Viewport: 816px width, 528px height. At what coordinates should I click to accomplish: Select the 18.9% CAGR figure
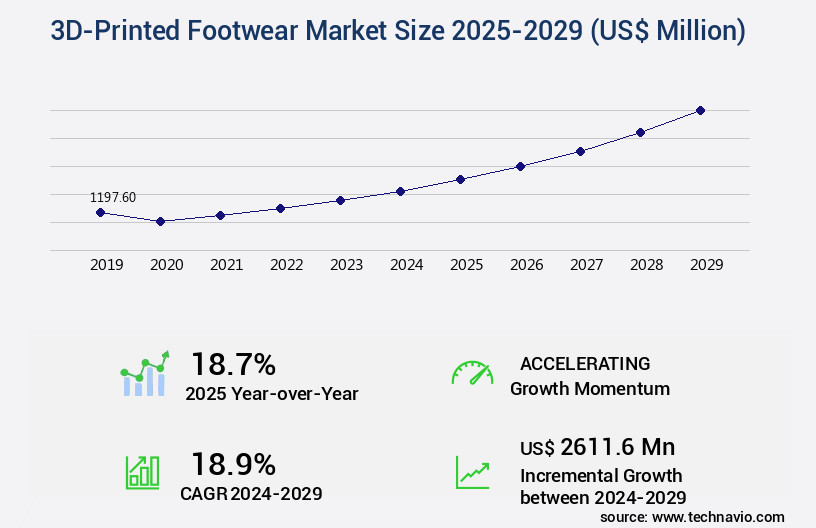pyautogui.click(x=233, y=464)
